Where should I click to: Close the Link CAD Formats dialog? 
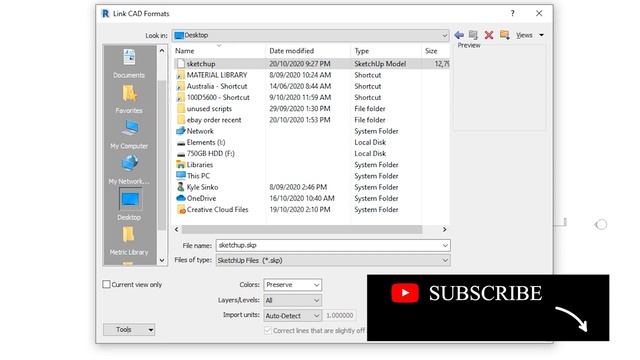coord(539,13)
